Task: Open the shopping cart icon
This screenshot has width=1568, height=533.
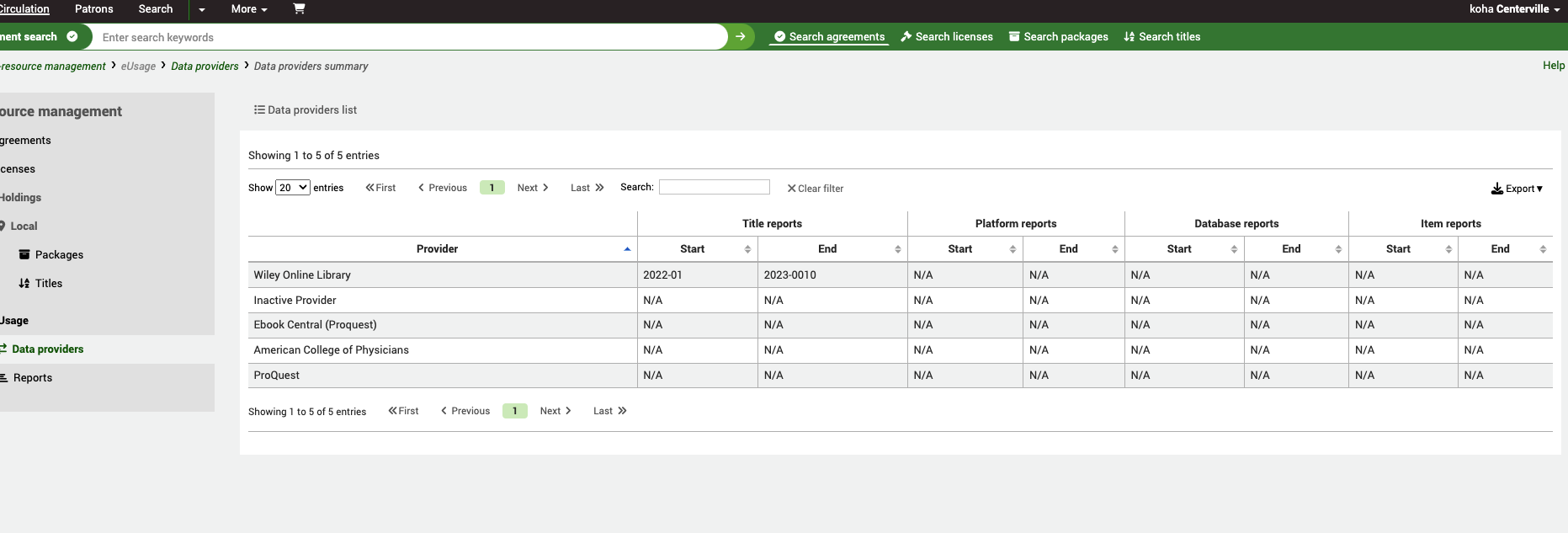Action: click(x=299, y=8)
